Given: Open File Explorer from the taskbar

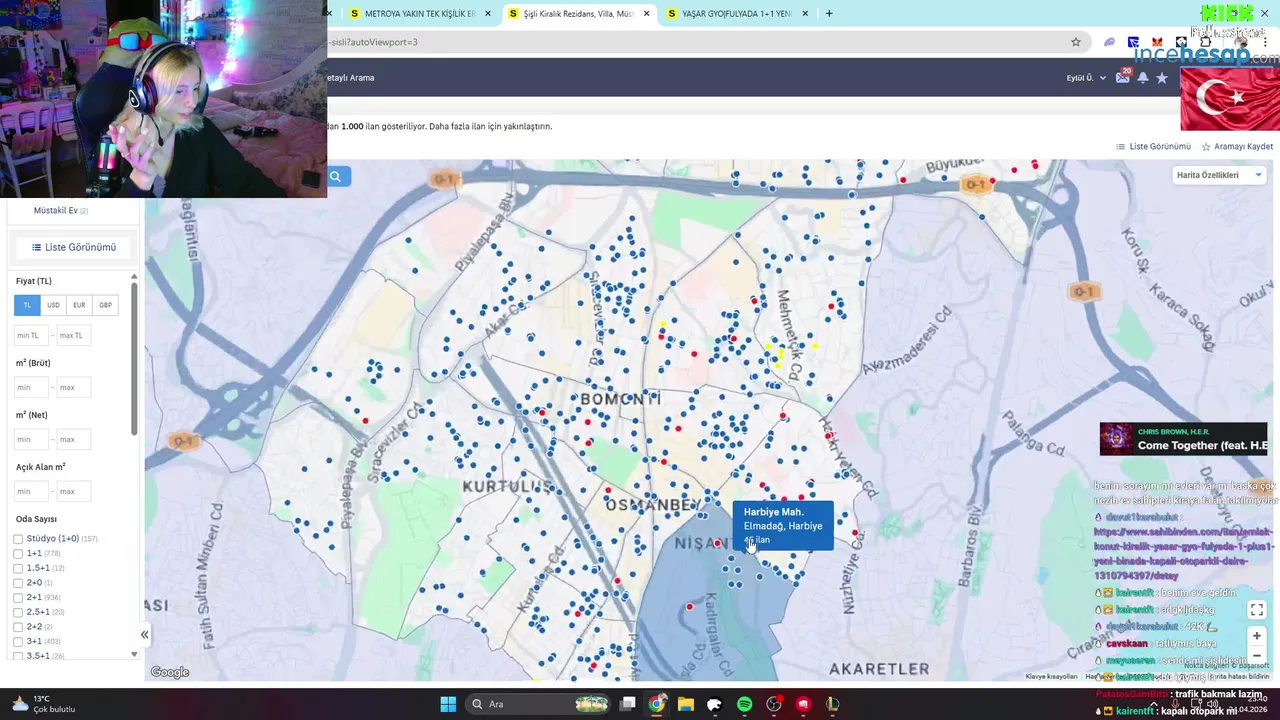Looking at the screenshot, I should (686, 704).
